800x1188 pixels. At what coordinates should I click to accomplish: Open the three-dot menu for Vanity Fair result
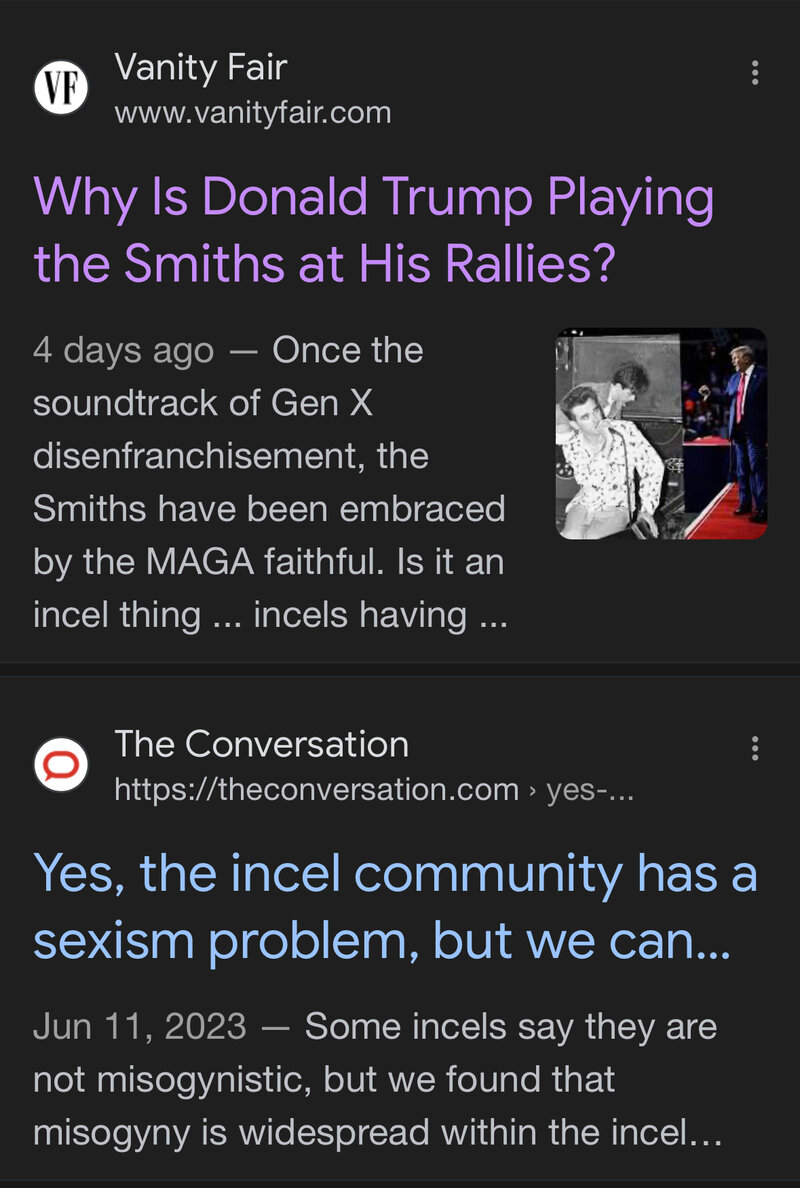(755, 73)
